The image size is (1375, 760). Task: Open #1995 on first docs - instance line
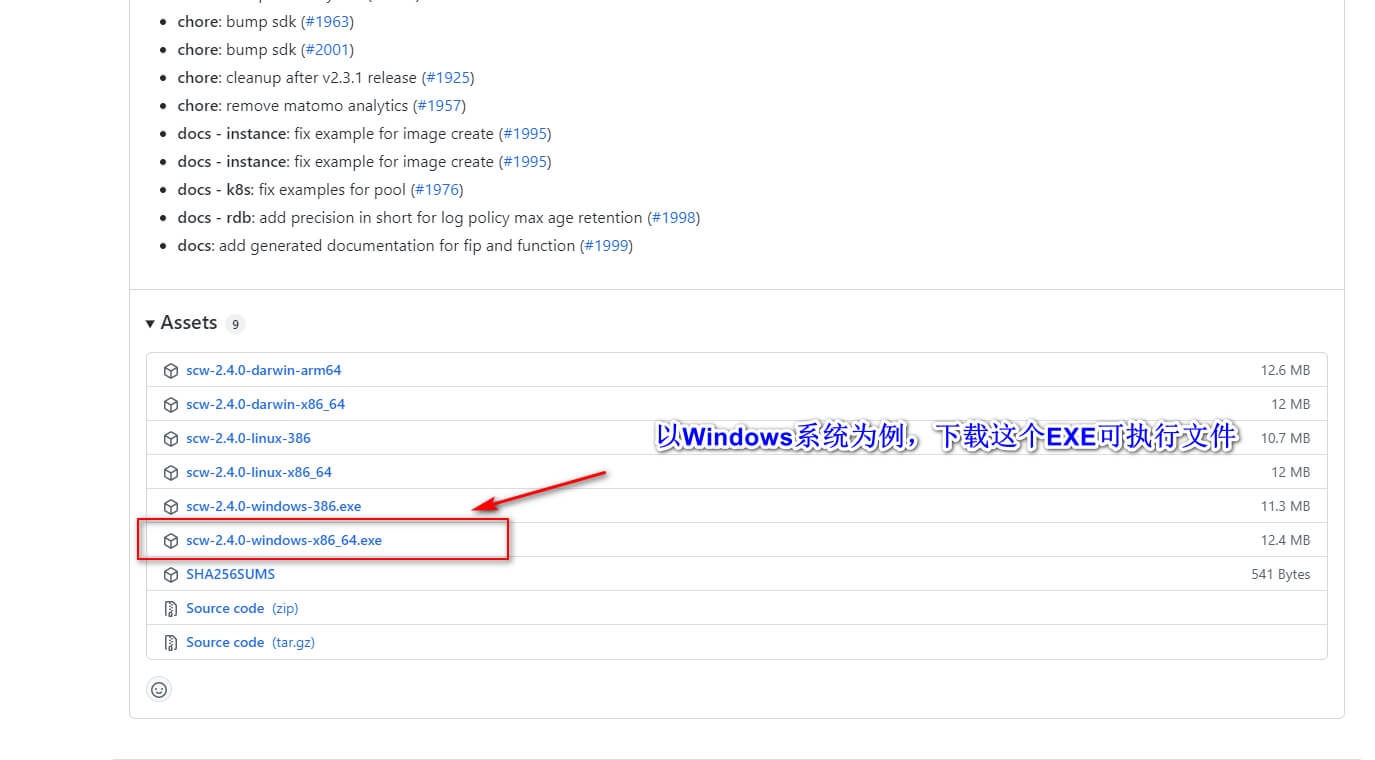(x=524, y=133)
